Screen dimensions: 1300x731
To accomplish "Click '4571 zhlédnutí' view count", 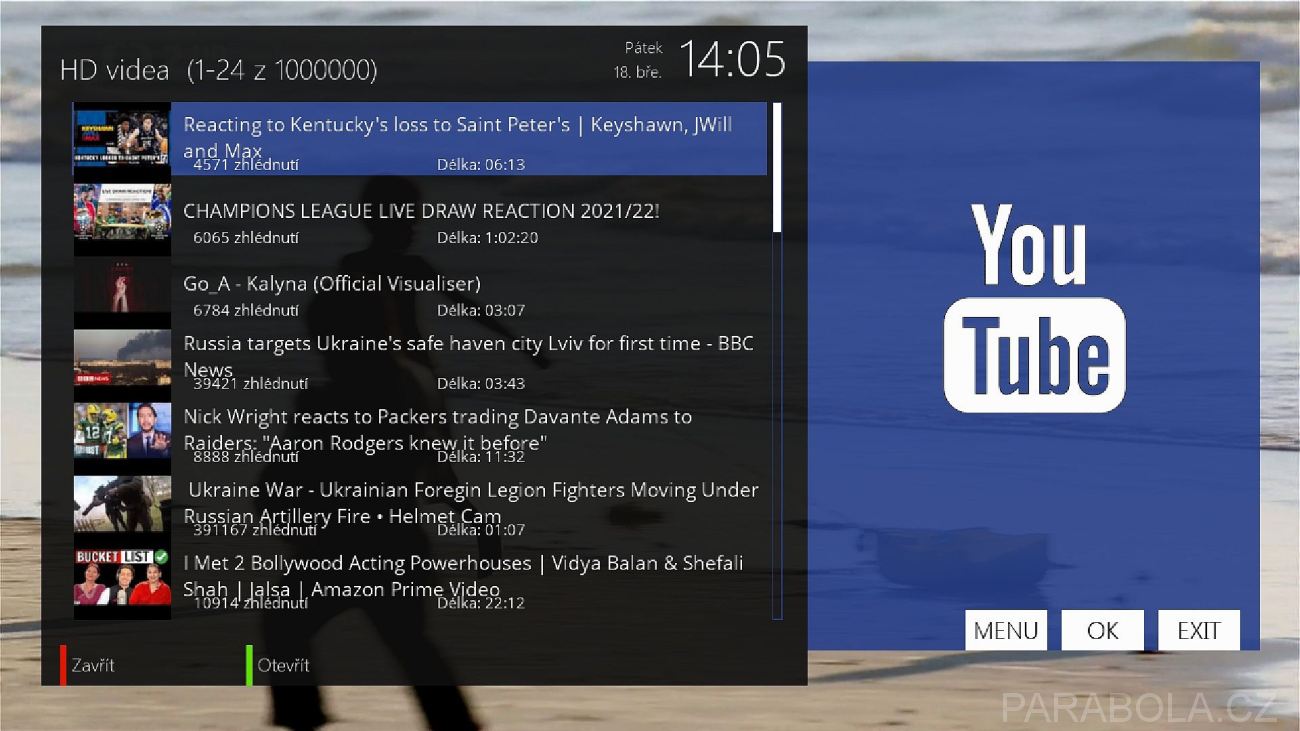I will tap(246, 165).
